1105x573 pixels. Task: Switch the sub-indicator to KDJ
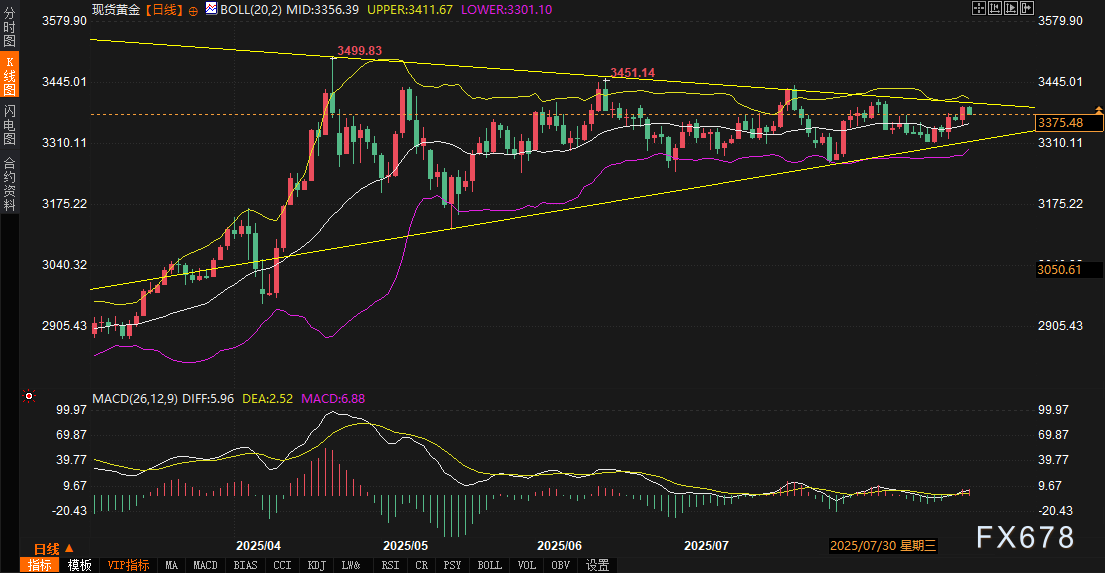tap(316, 565)
